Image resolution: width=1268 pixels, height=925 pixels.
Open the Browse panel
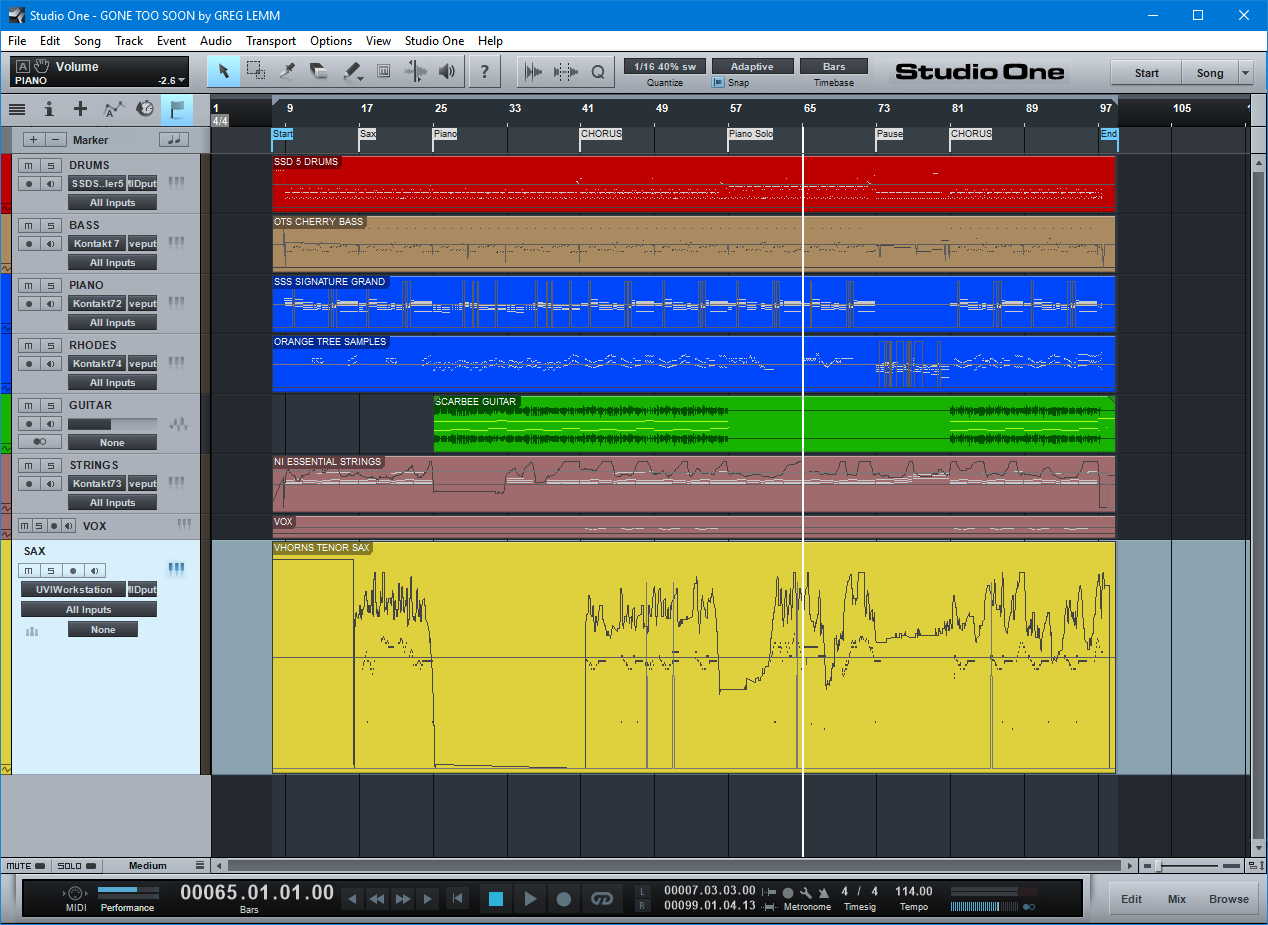[x=1228, y=899]
